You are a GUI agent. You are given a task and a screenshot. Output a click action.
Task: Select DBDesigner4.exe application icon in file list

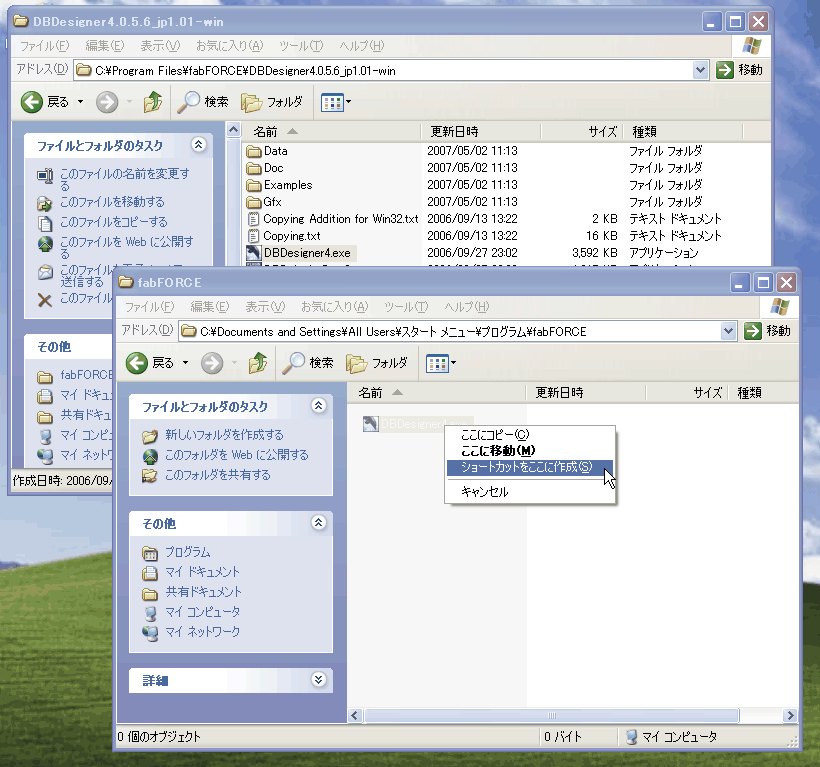(x=254, y=253)
